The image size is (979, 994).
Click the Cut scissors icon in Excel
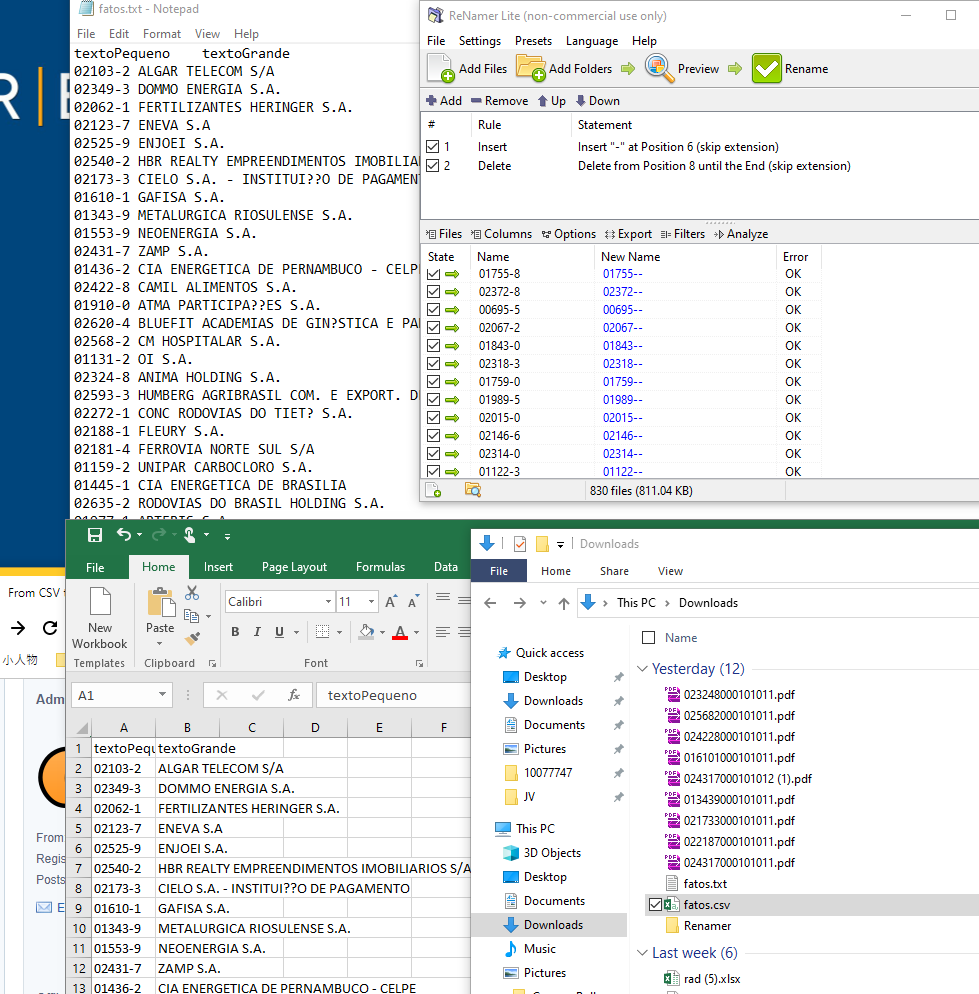(x=192, y=593)
